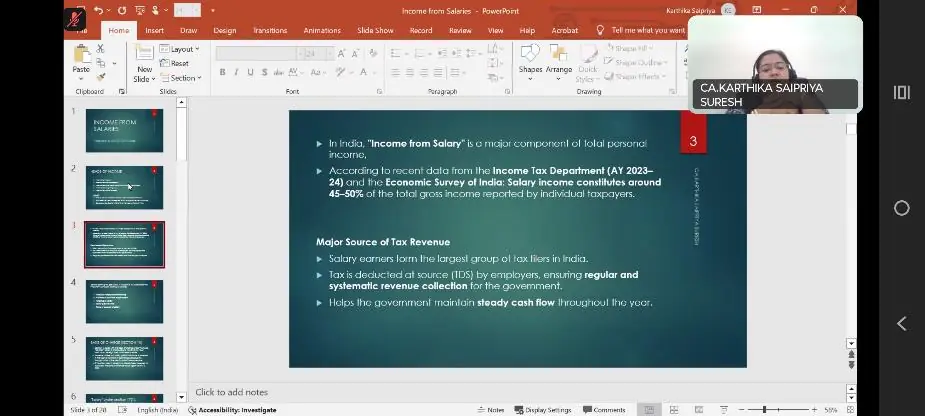
Task: Toggle Align Left paragraph alignment
Action: [x=395, y=73]
